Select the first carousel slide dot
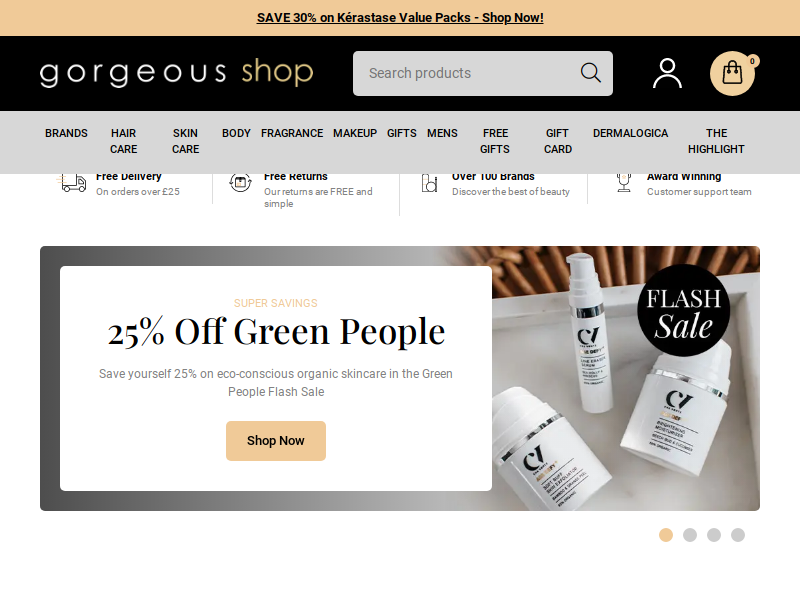 click(666, 535)
